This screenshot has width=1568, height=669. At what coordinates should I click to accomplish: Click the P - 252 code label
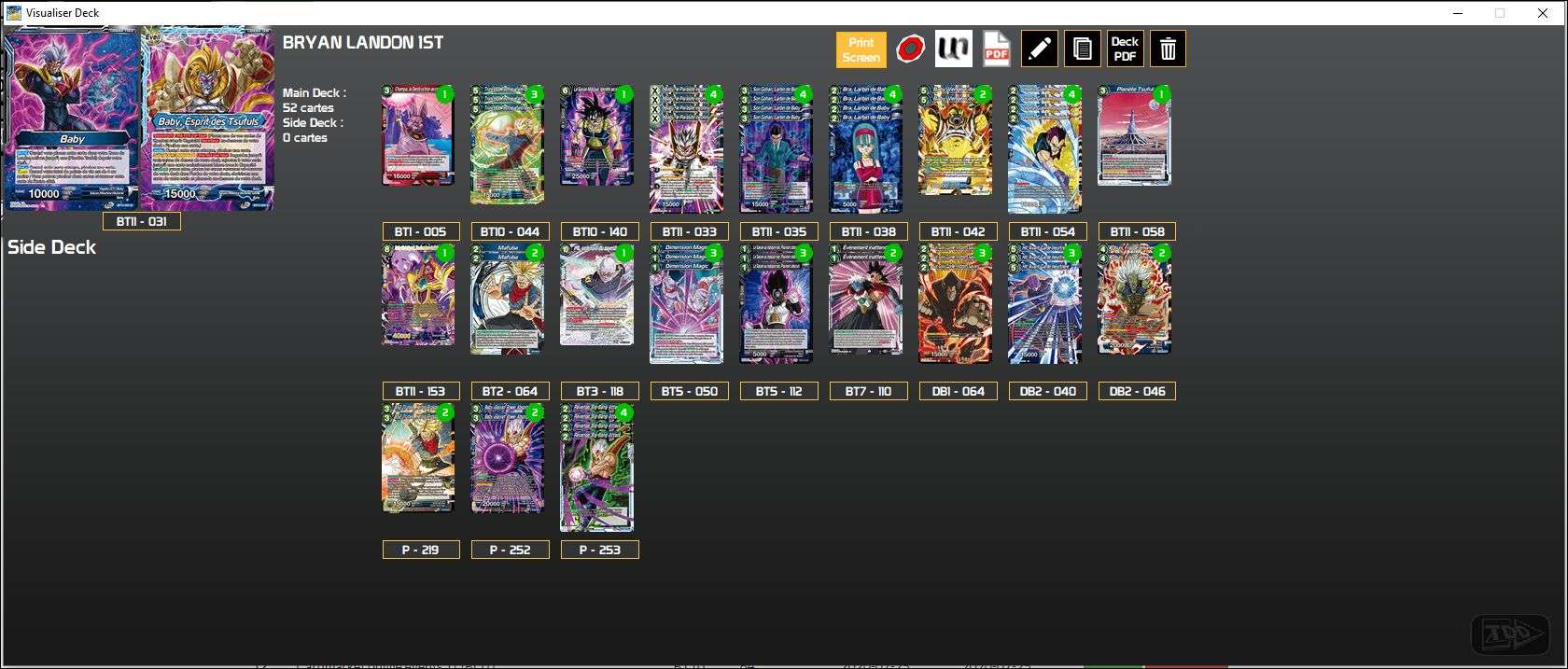click(511, 550)
